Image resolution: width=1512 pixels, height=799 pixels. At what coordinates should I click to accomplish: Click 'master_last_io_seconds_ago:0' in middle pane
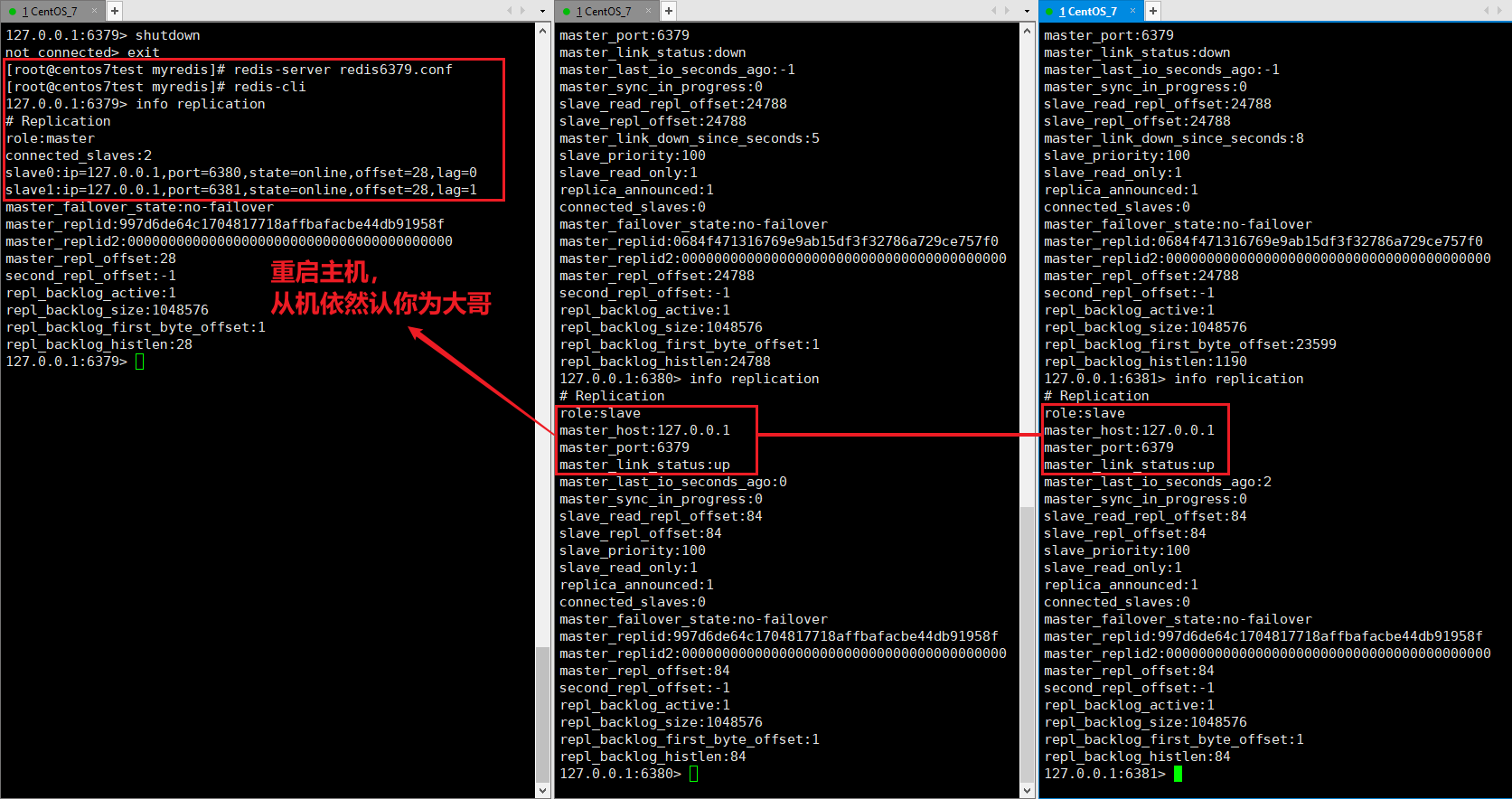pyautogui.click(x=673, y=482)
